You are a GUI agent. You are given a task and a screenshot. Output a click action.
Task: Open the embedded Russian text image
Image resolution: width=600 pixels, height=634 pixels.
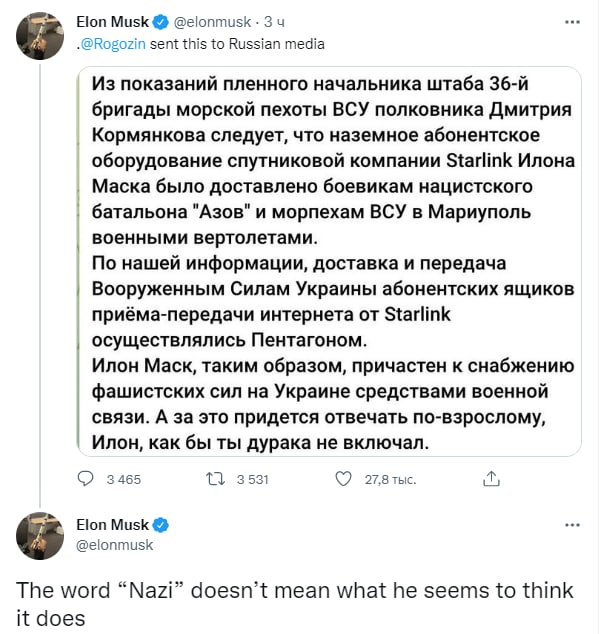point(328,262)
